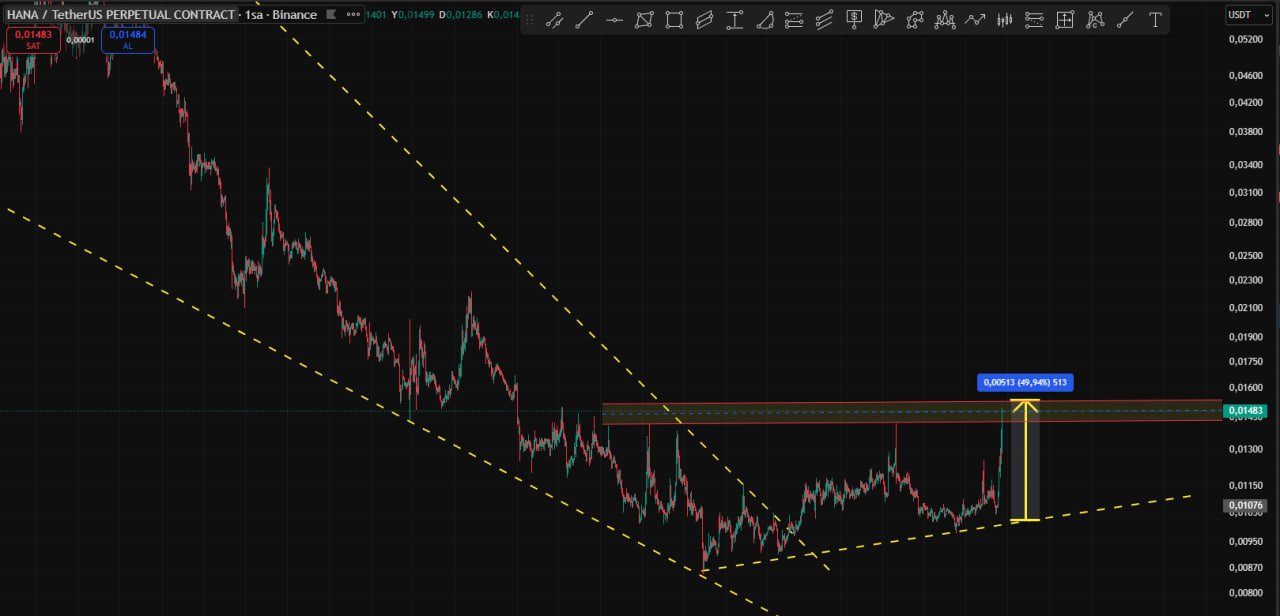Image resolution: width=1280 pixels, height=616 pixels.
Task: Click the Binance exchange label
Action: point(295,15)
